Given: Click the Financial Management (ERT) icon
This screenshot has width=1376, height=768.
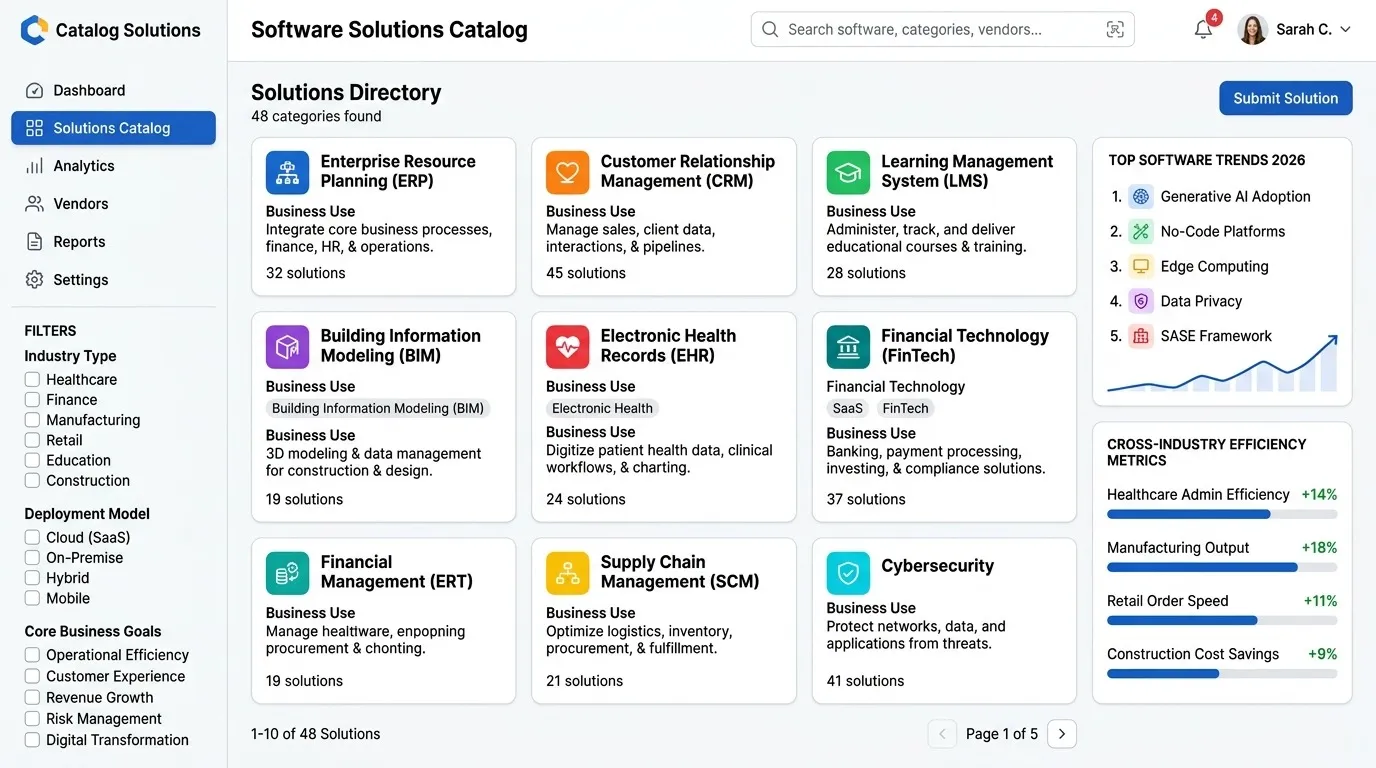Looking at the screenshot, I should pyautogui.click(x=287, y=573).
